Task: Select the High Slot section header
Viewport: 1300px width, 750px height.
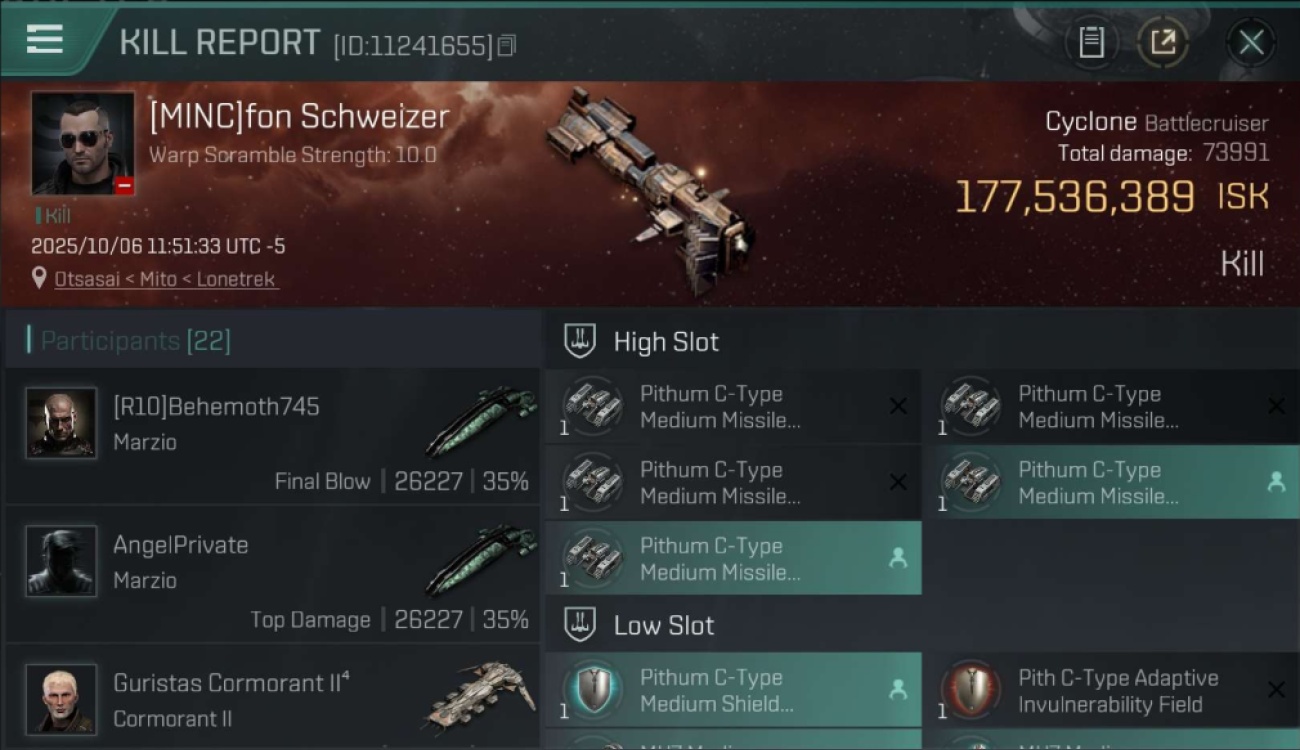Action: pyautogui.click(x=666, y=342)
